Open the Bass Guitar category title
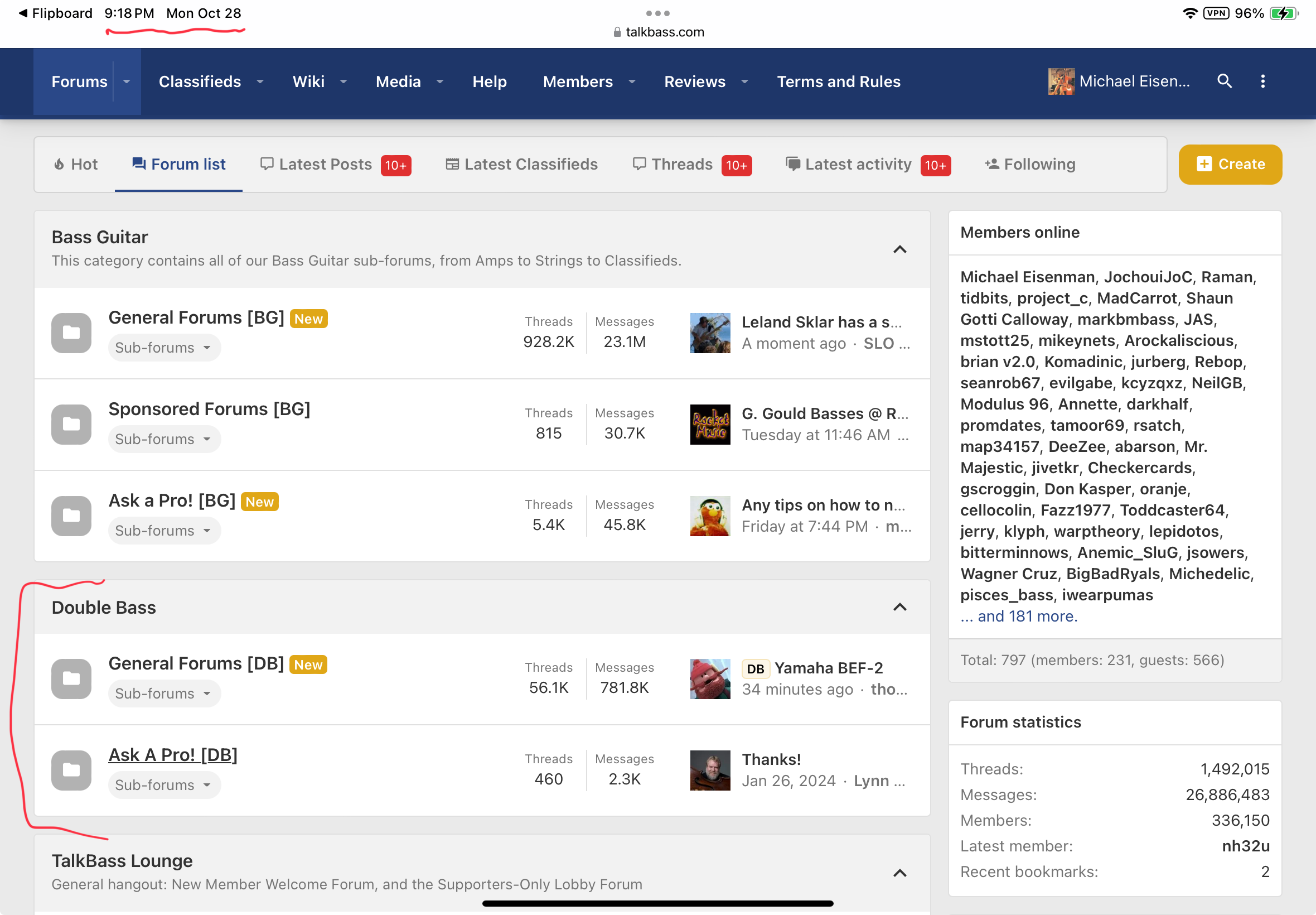The width and height of the screenshot is (1316, 915). click(x=100, y=237)
